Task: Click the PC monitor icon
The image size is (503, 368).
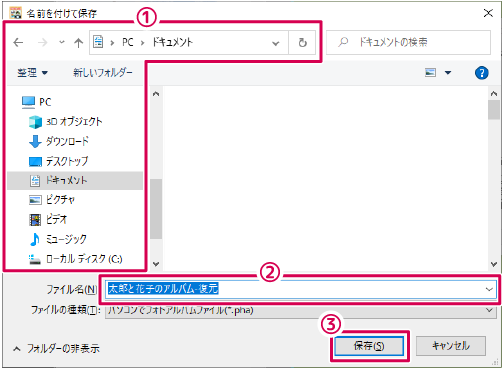Action: [x=28, y=102]
